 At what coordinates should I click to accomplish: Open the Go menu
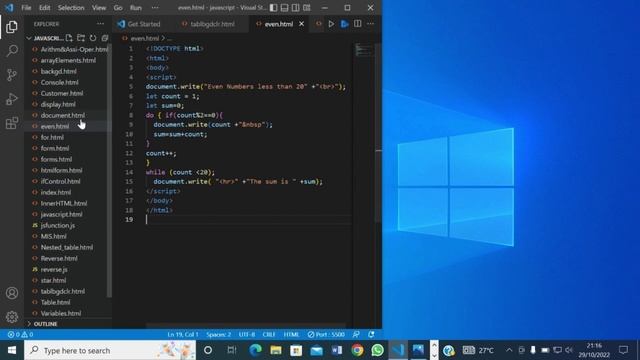click(x=118, y=8)
